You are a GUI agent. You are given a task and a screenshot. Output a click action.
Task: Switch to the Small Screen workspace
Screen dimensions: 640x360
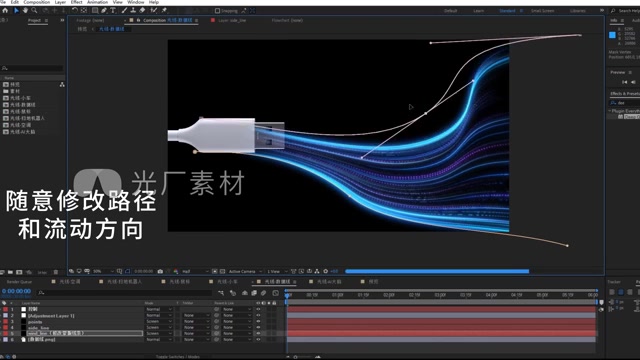click(x=542, y=11)
